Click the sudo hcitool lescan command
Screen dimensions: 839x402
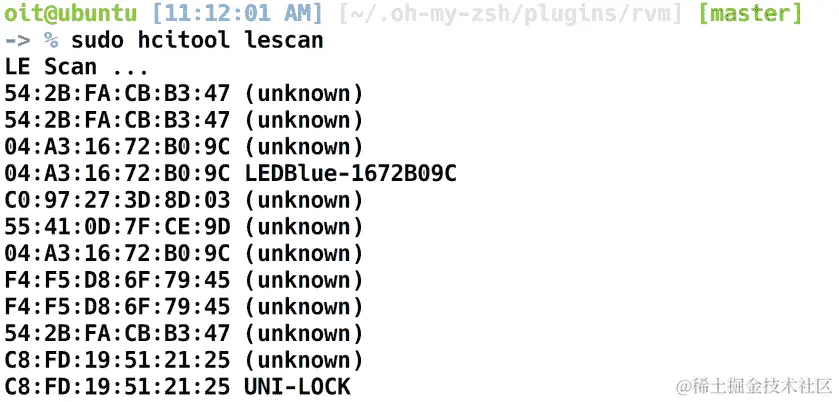[197, 40]
